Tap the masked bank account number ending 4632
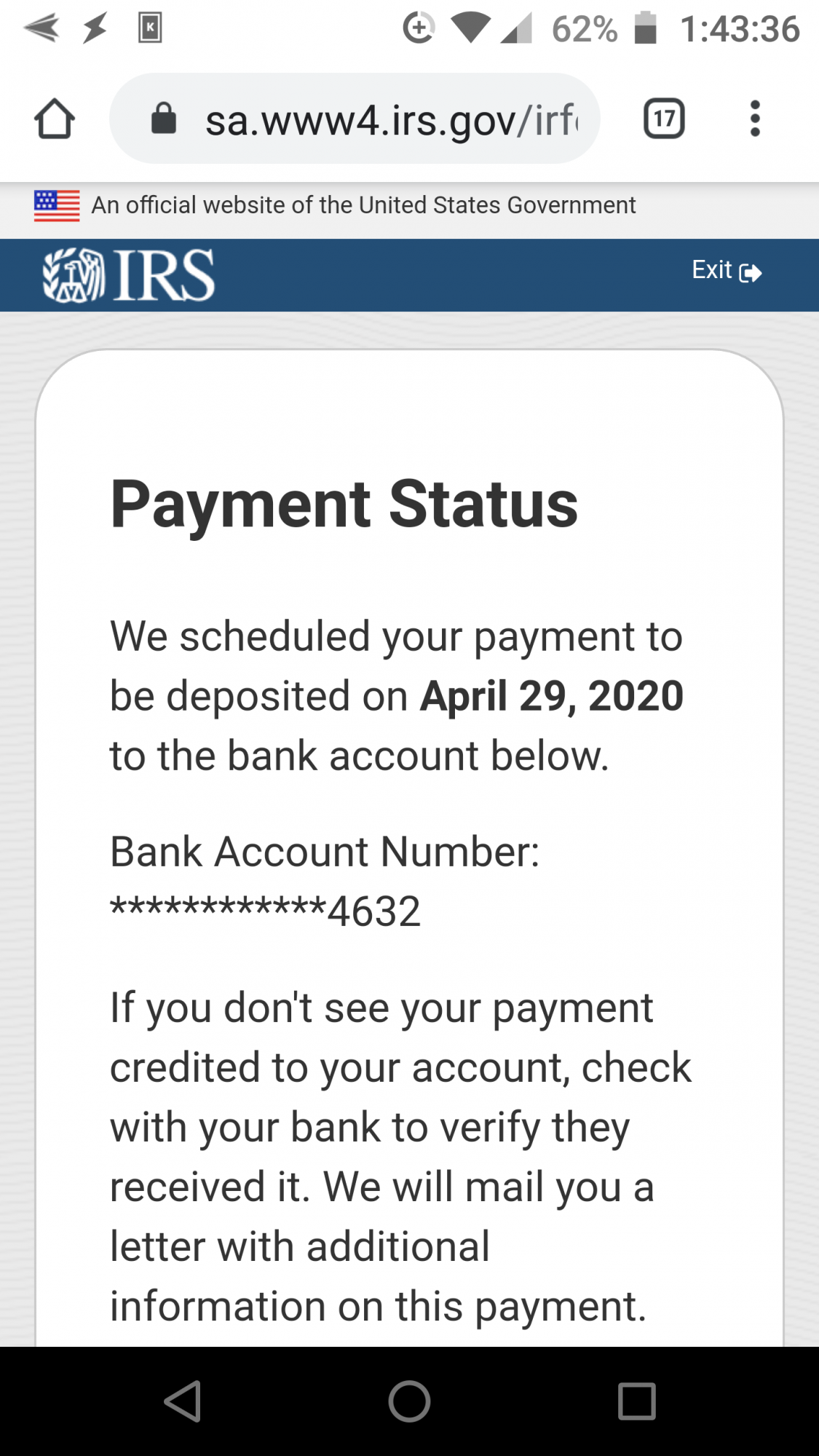Image resolution: width=819 pixels, height=1456 pixels. click(x=265, y=911)
